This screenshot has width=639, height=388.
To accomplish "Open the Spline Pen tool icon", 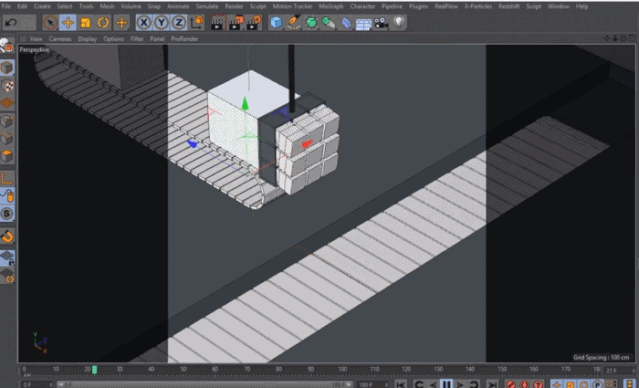I will (293, 22).
